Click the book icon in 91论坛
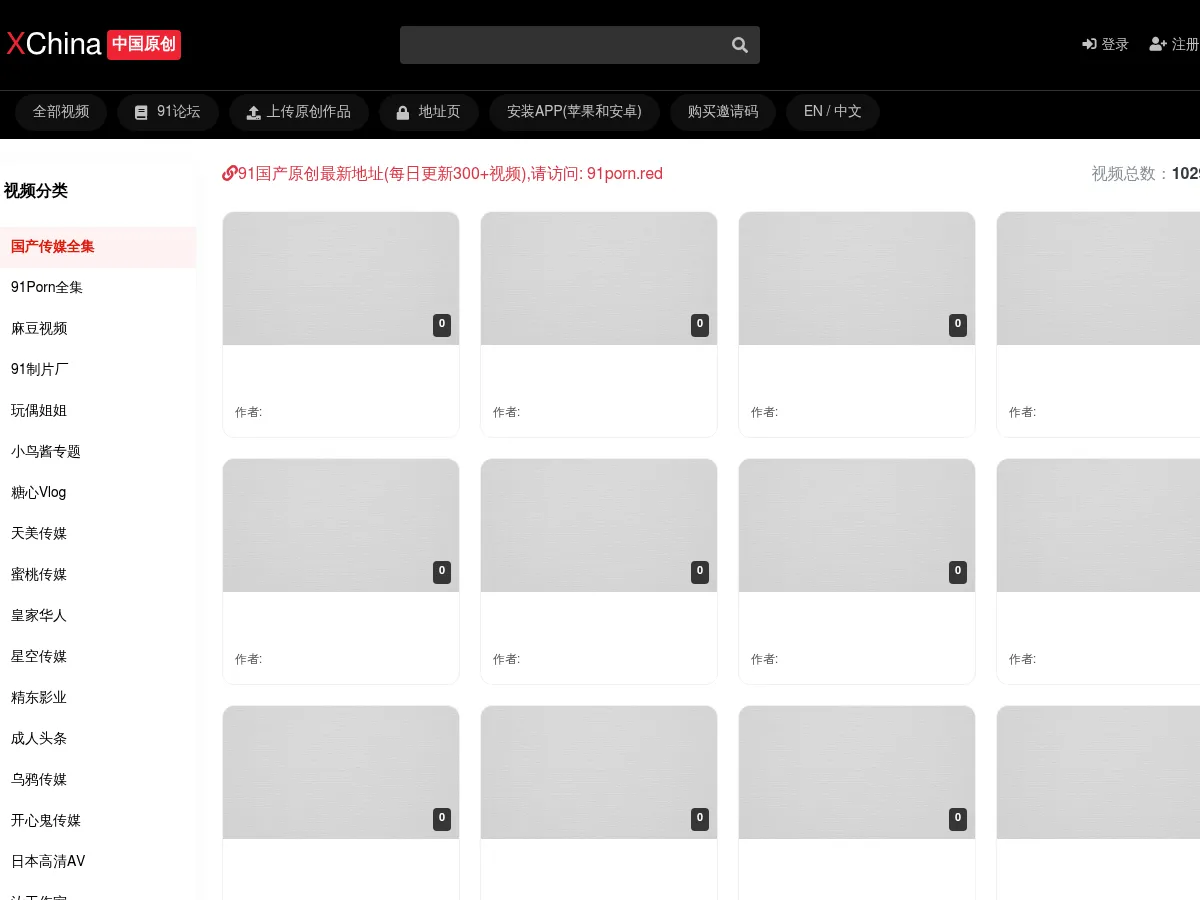1200x900 pixels. point(141,113)
